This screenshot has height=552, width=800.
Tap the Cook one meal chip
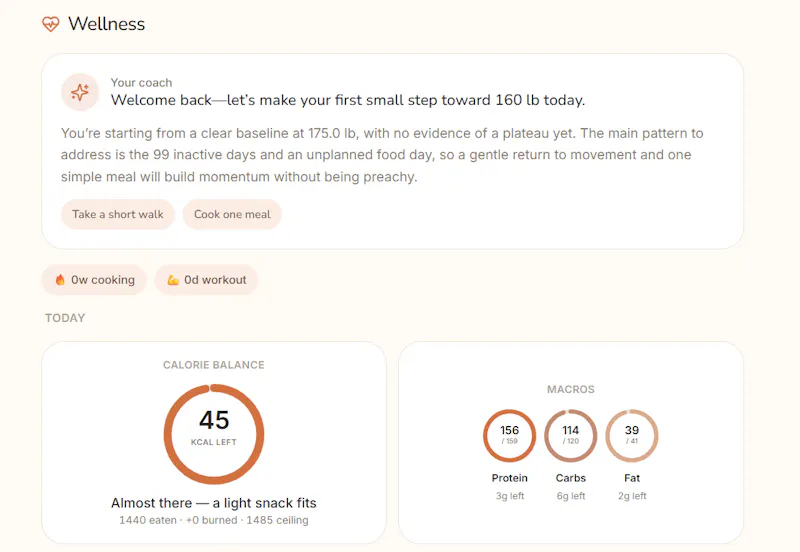pyautogui.click(x=232, y=214)
